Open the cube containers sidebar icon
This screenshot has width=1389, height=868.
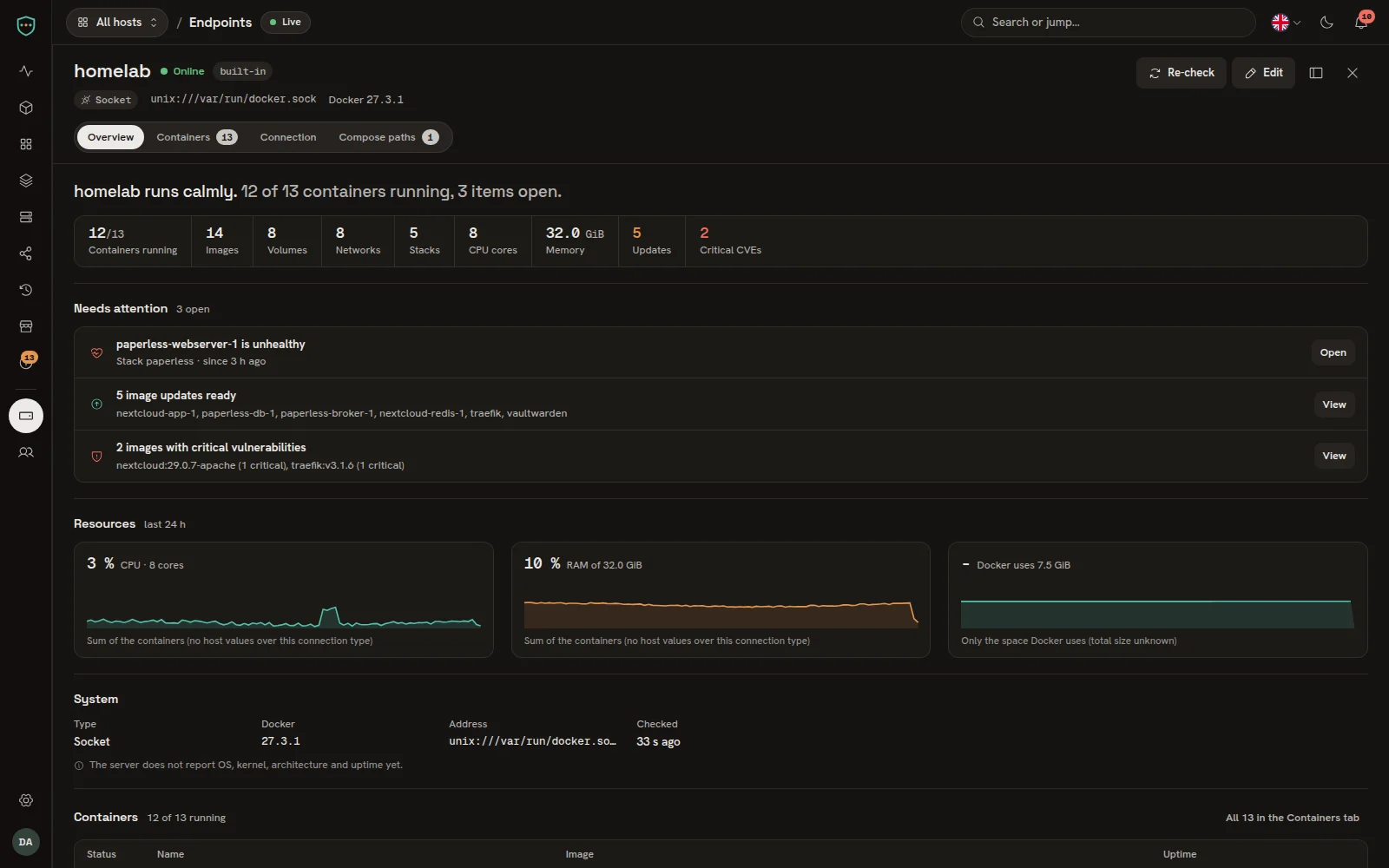[x=26, y=108]
